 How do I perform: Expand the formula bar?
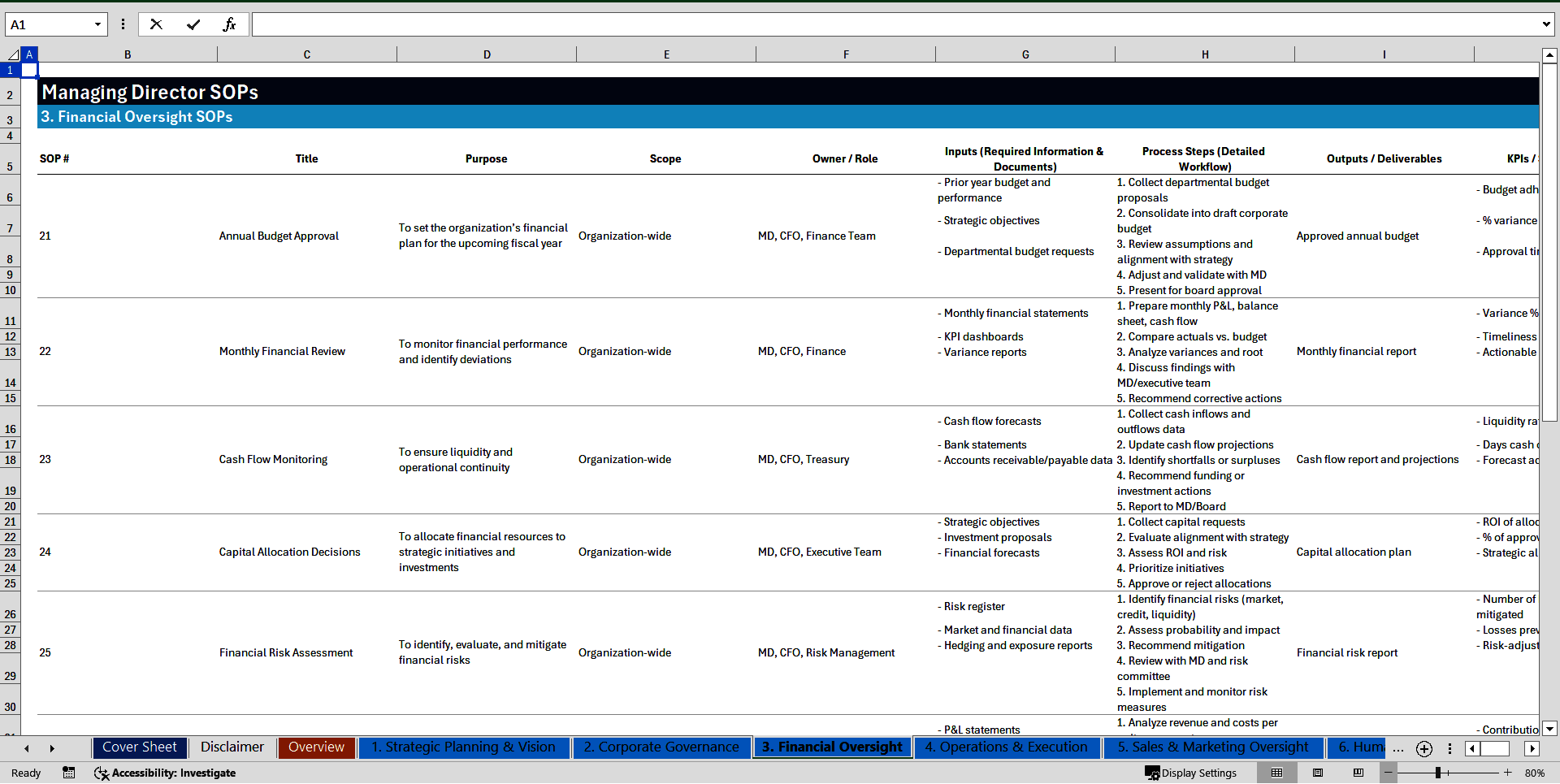(x=1545, y=24)
